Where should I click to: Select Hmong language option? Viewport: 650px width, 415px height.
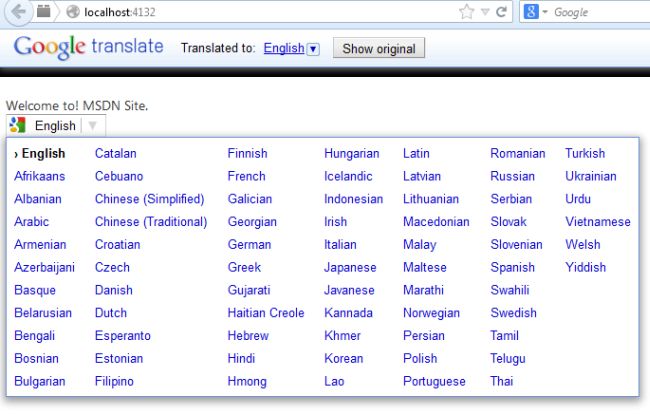pyautogui.click(x=247, y=381)
